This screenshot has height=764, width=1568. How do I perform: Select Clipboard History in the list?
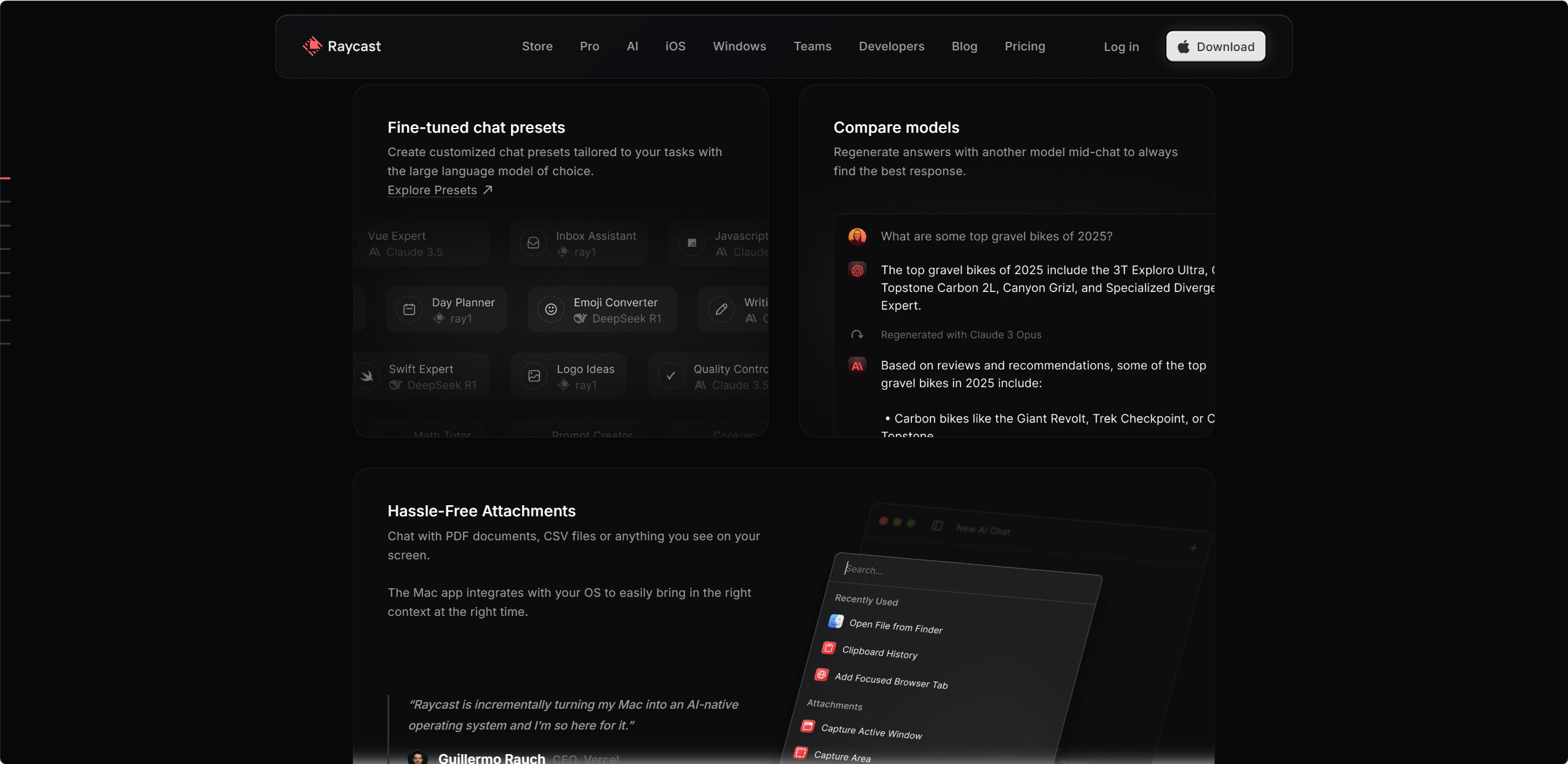coord(879,652)
